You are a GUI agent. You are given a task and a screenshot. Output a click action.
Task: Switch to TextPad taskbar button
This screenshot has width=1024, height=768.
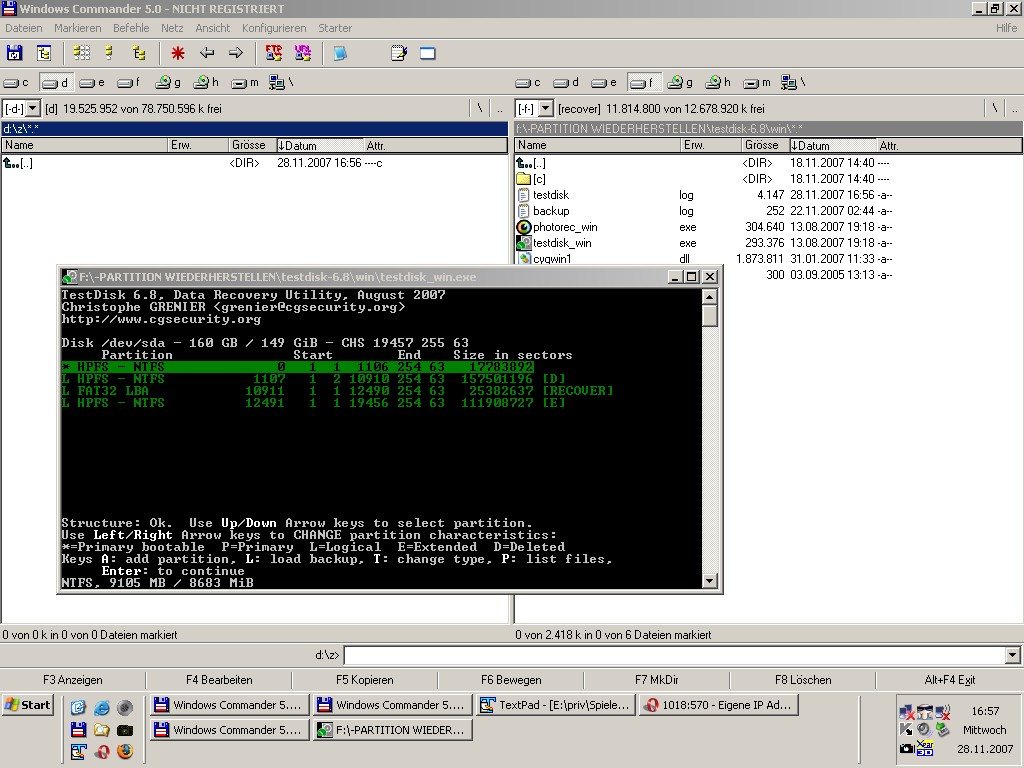[556, 705]
